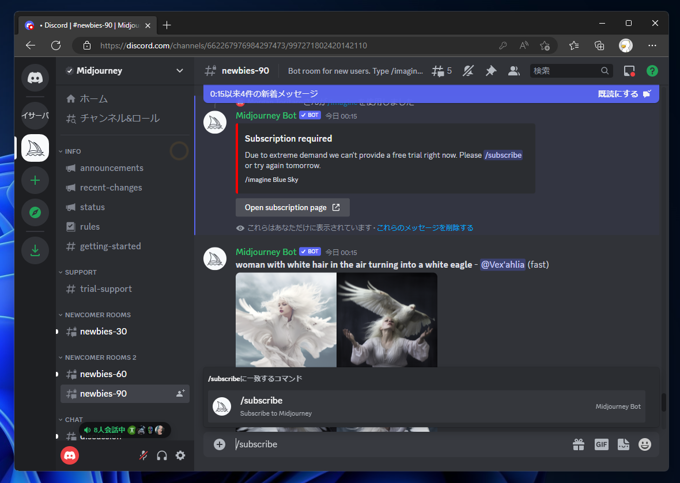Open the emoji picker smiley
The image size is (680, 483).
(x=645, y=444)
